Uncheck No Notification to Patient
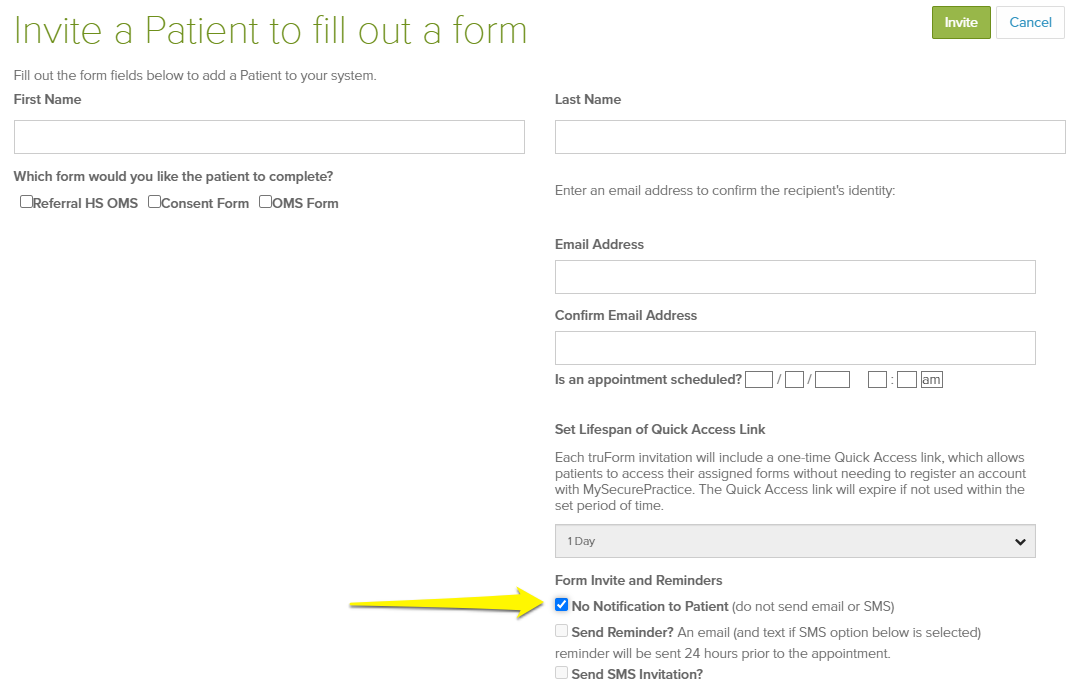This screenshot has width=1071, height=685. point(561,604)
